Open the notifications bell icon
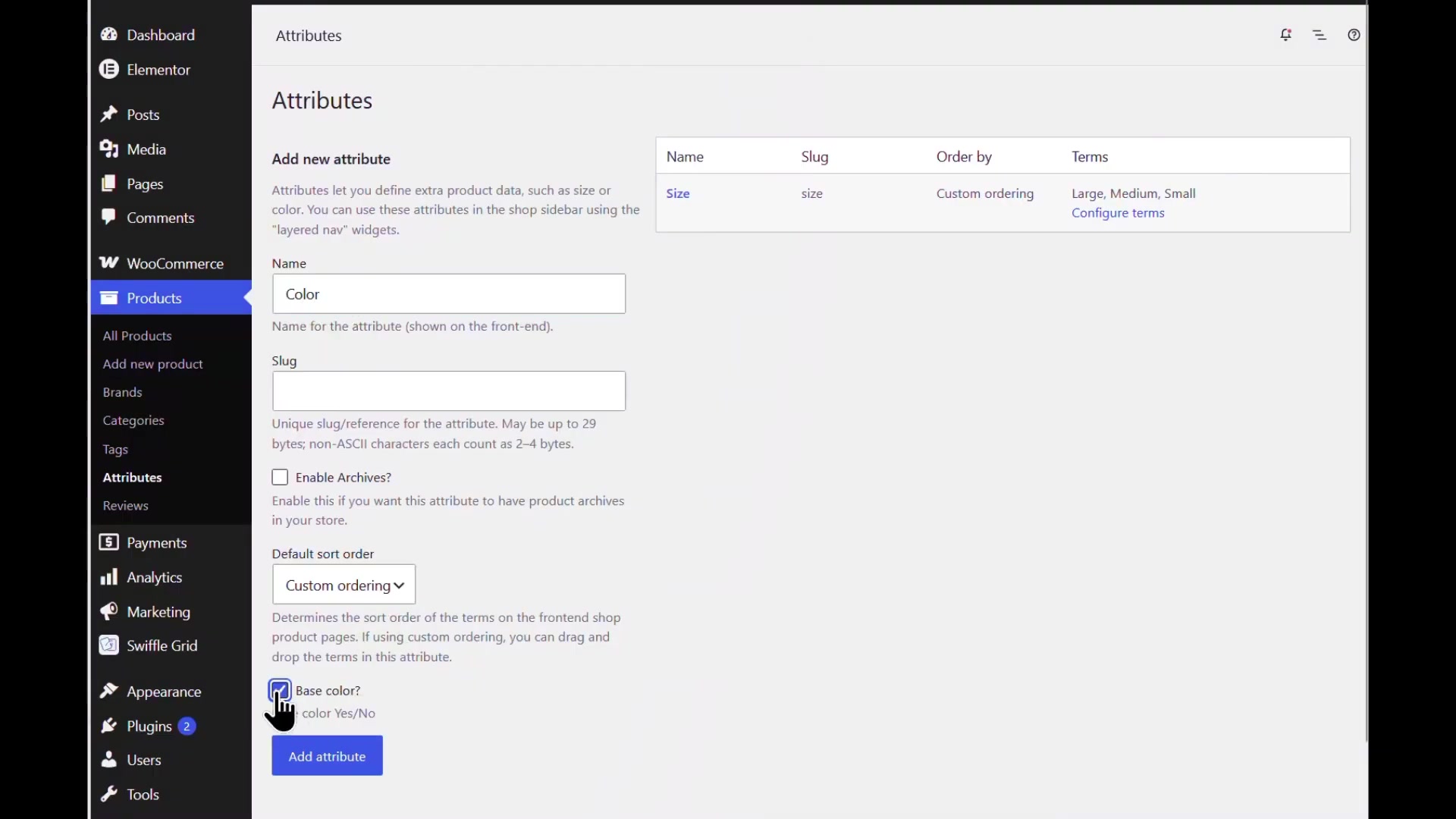1456x819 pixels. (x=1286, y=35)
